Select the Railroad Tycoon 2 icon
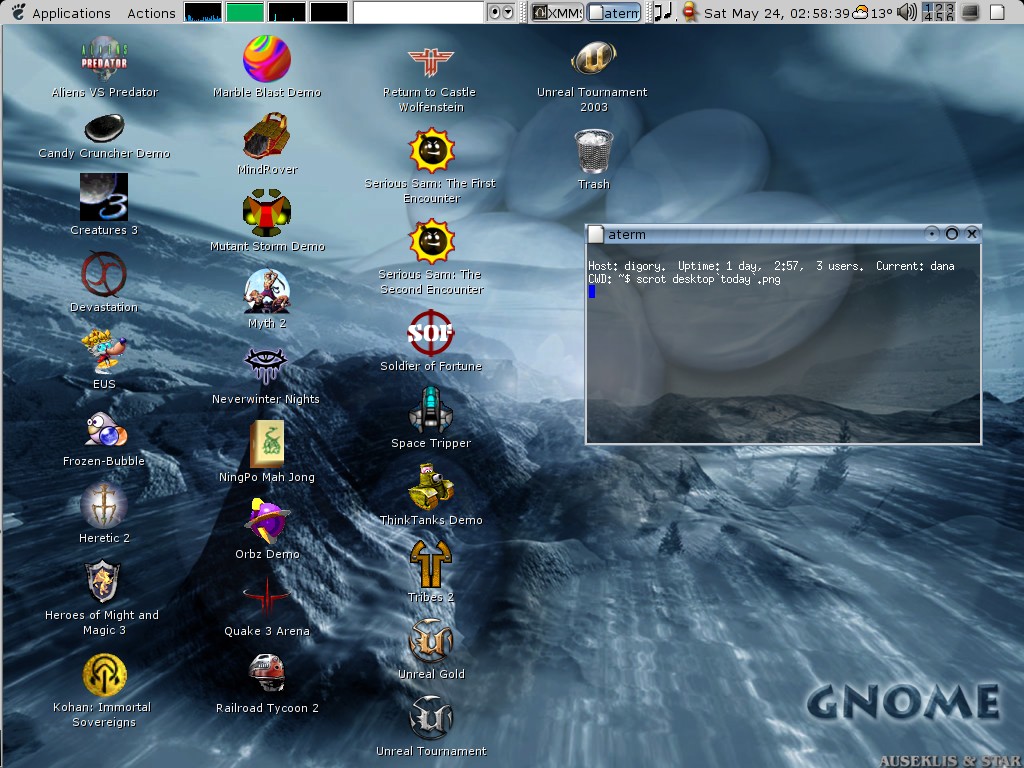This screenshot has width=1024, height=768. [x=266, y=673]
